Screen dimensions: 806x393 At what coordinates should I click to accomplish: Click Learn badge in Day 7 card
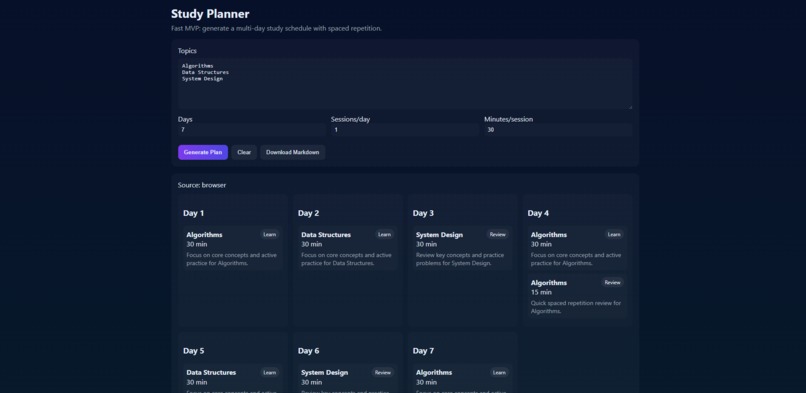point(499,372)
